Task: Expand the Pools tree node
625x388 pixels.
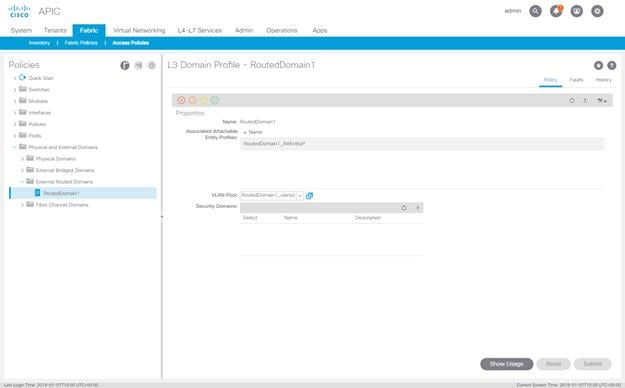Action: [x=15, y=136]
